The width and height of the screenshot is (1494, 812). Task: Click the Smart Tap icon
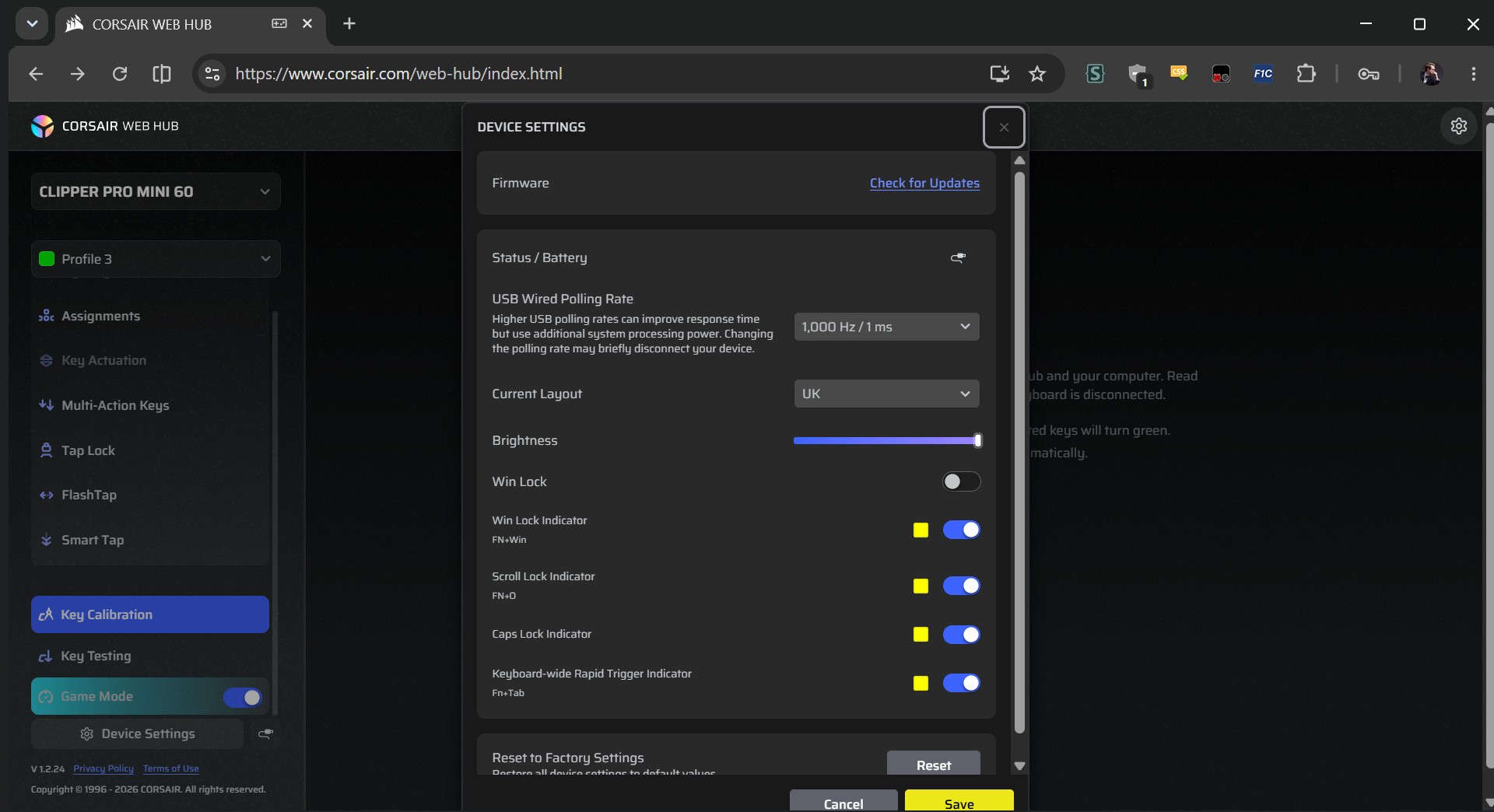tap(46, 540)
